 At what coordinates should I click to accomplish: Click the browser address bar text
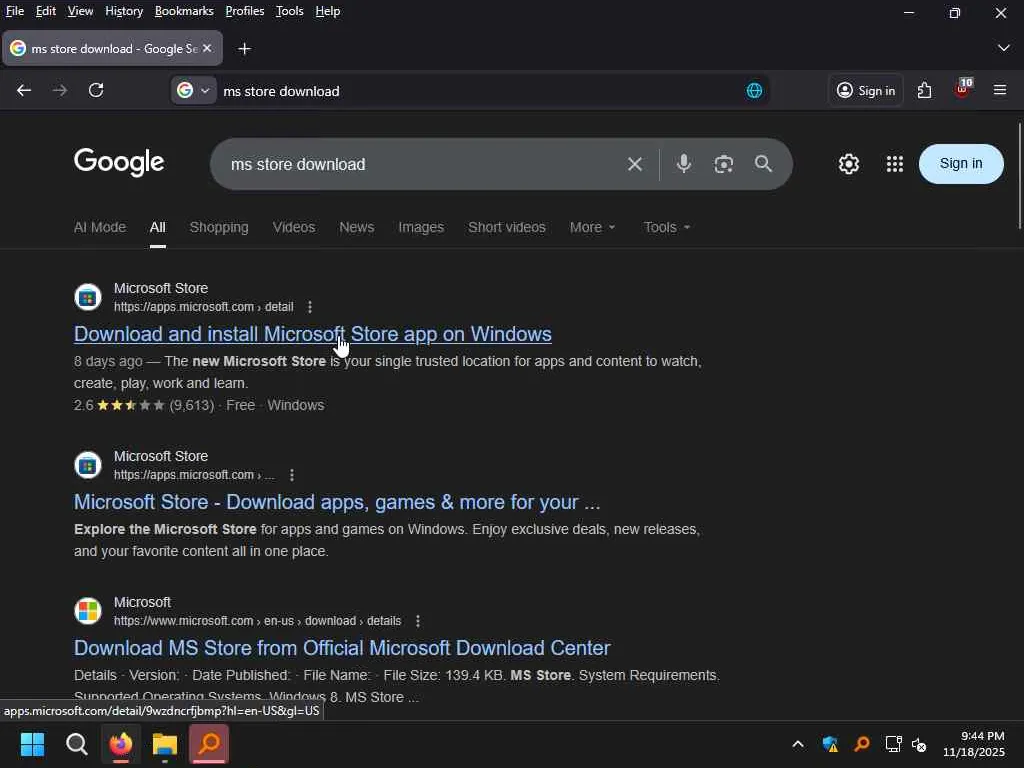tap(281, 91)
